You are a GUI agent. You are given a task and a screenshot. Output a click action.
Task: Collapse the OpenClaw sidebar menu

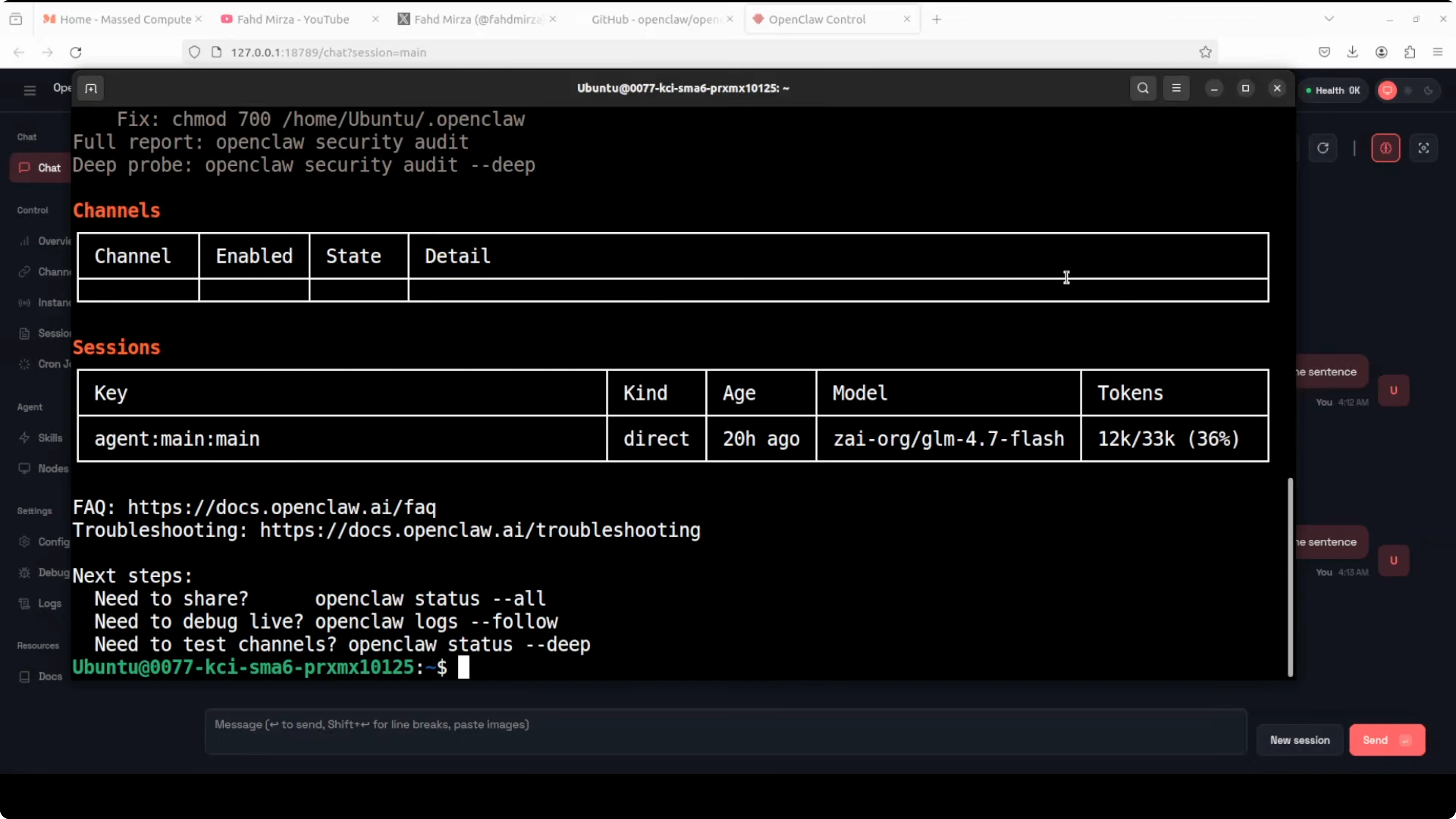[29, 90]
